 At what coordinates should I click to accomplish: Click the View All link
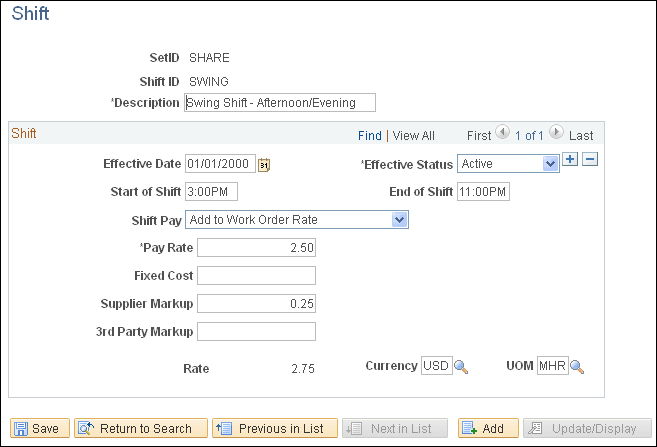[x=413, y=136]
